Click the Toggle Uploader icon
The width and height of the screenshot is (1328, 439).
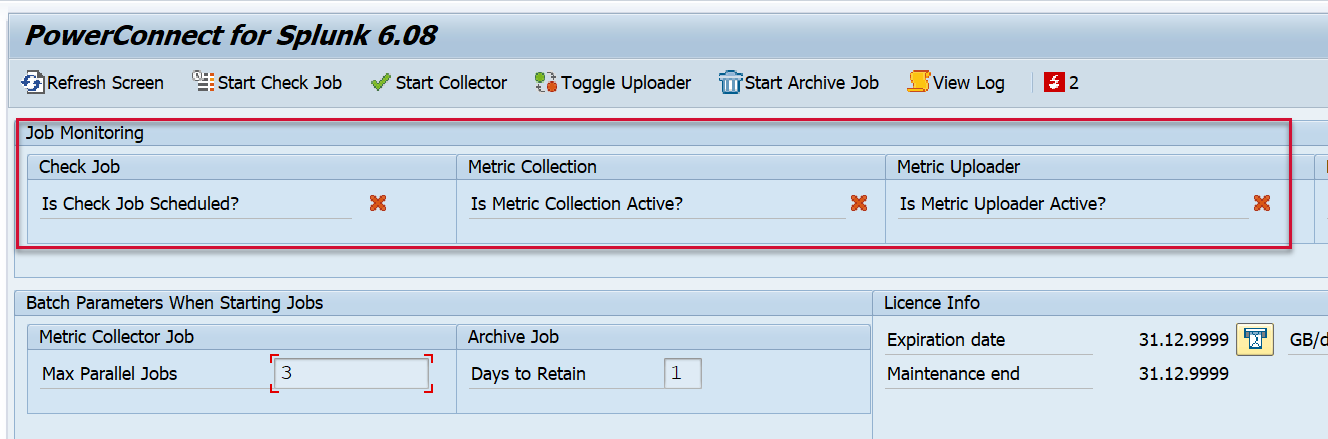click(x=545, y=82)
